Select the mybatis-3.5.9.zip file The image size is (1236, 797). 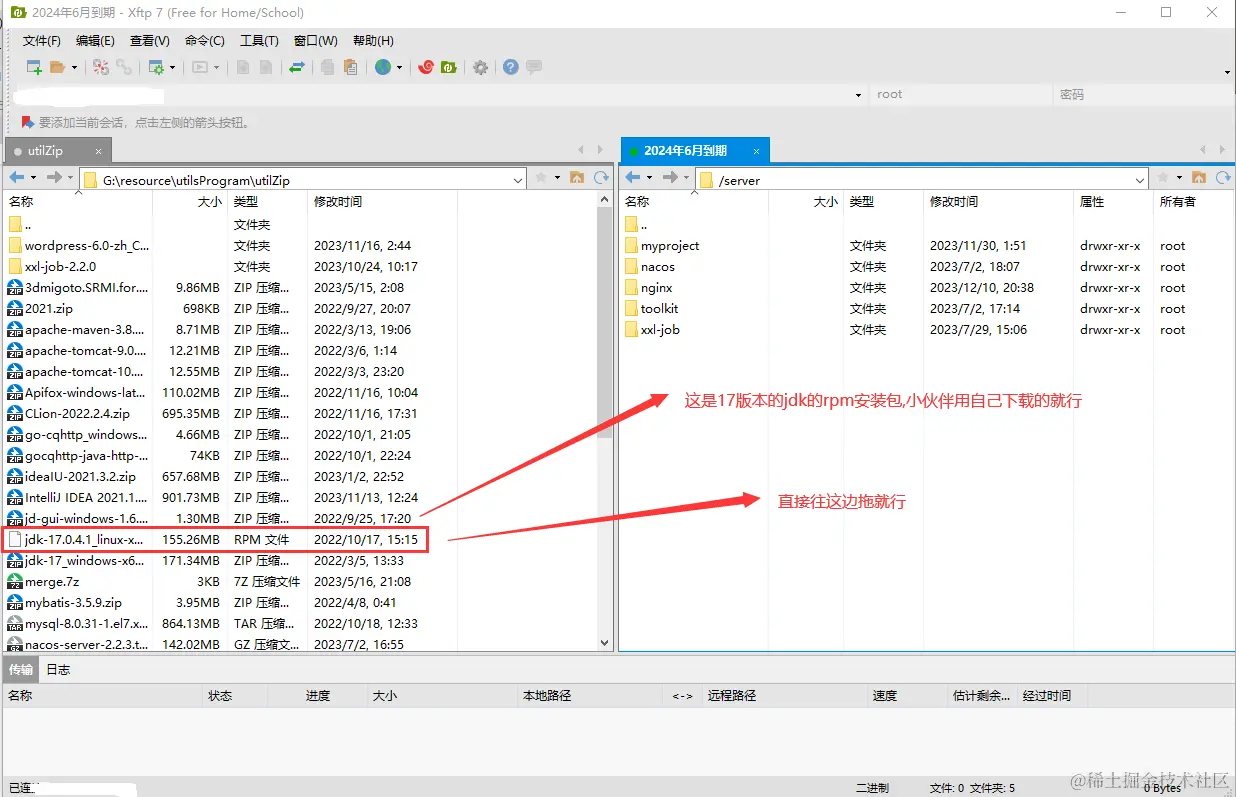click(x=73, y=603)
